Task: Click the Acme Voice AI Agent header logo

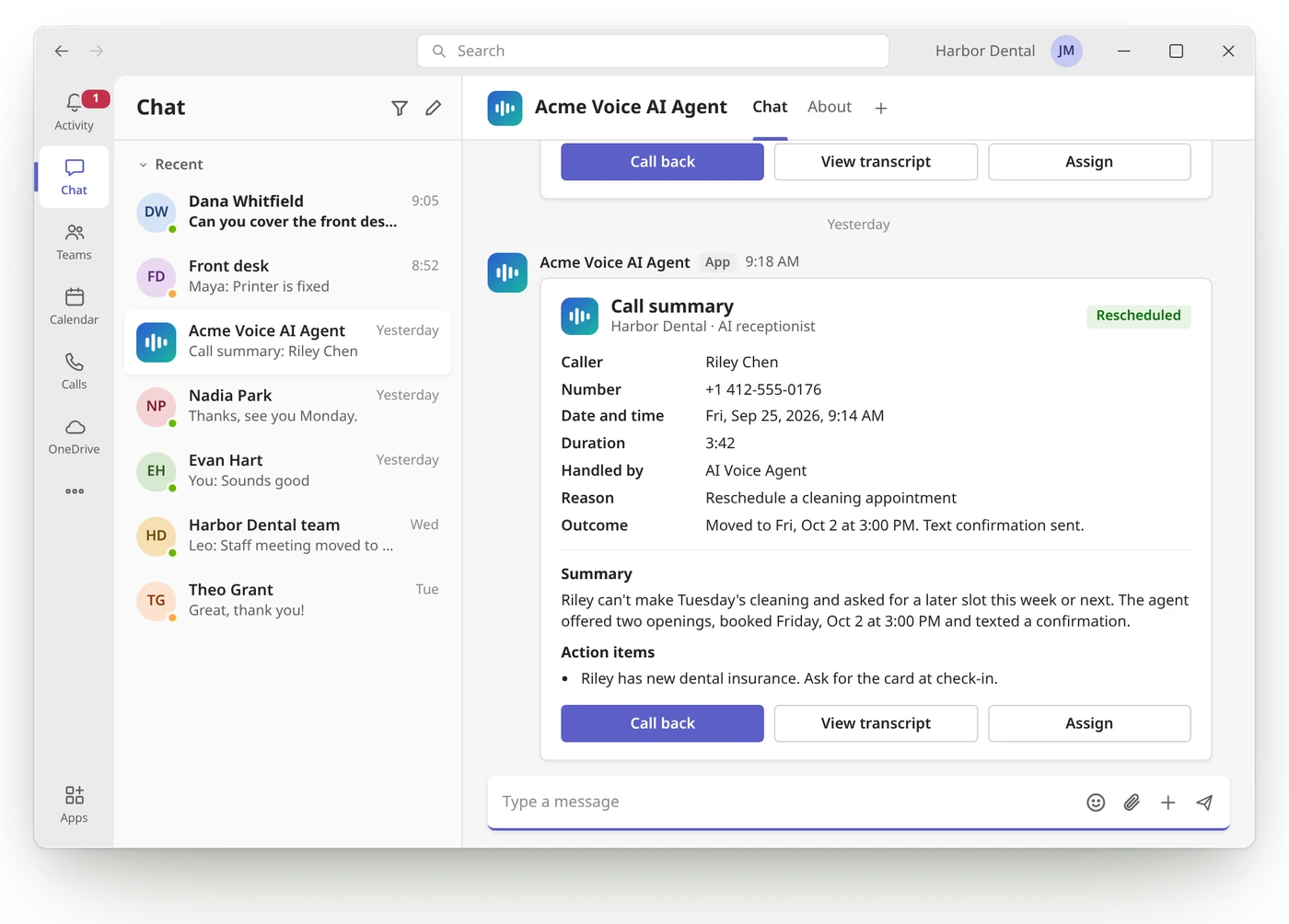Action: (505, 109)
